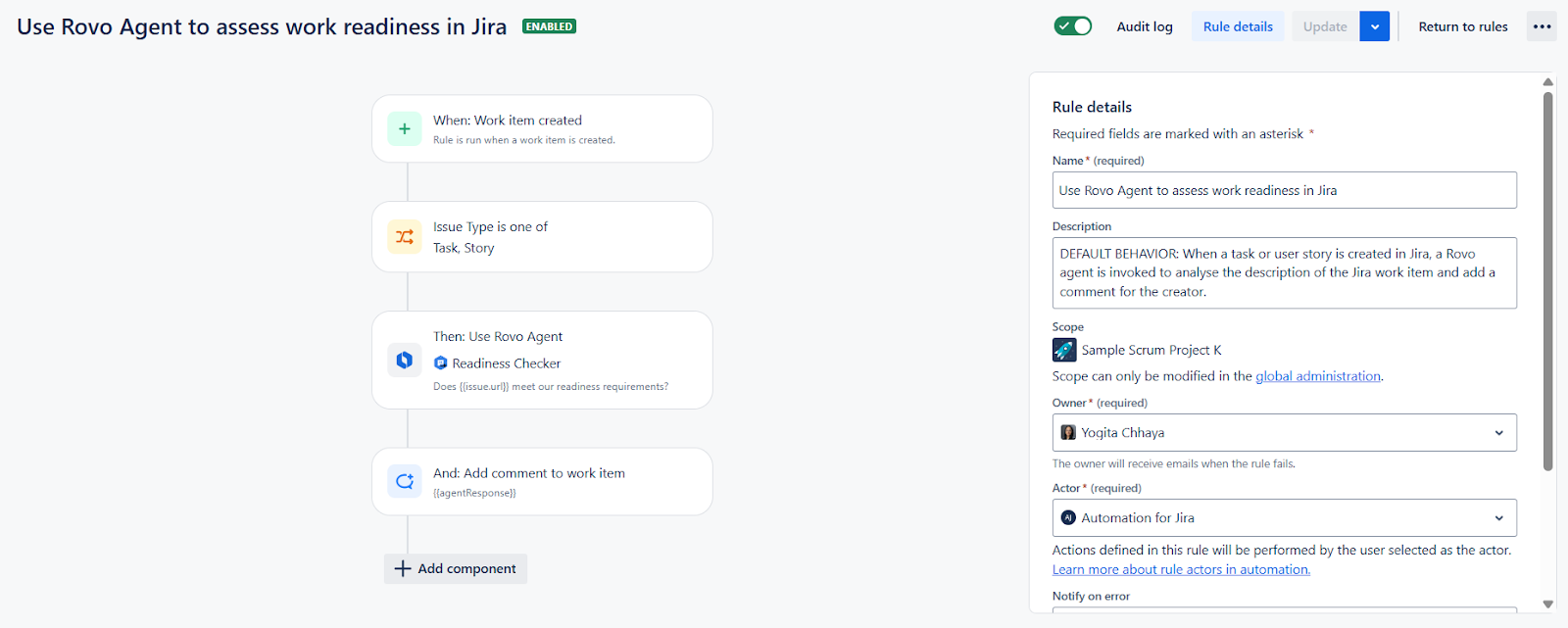Click the 'Rule details' panel heading
The width and height of the screenshot is (1568, 628).
1092,107
